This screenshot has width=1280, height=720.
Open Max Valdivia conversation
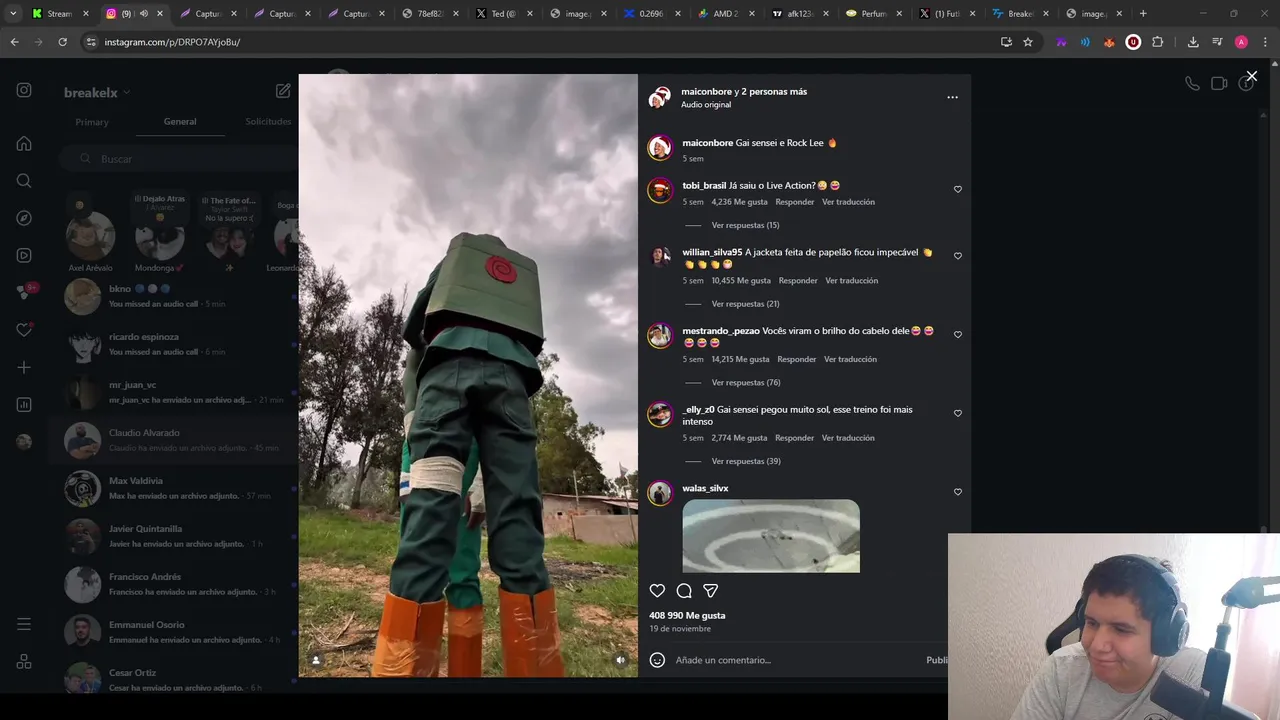[173, 488]
